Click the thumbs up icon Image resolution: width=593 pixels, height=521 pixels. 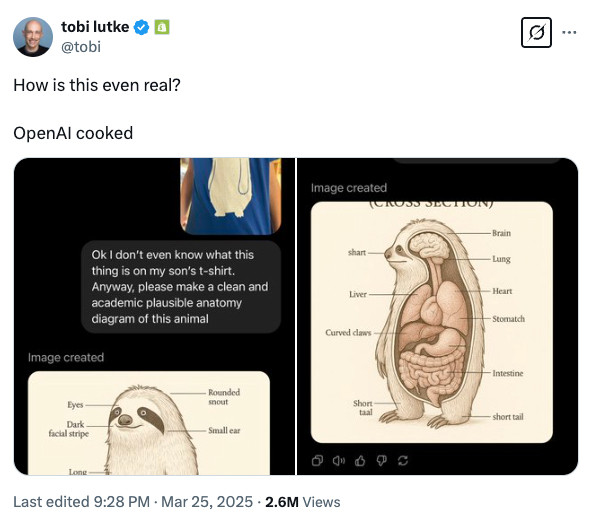point(360,461)
